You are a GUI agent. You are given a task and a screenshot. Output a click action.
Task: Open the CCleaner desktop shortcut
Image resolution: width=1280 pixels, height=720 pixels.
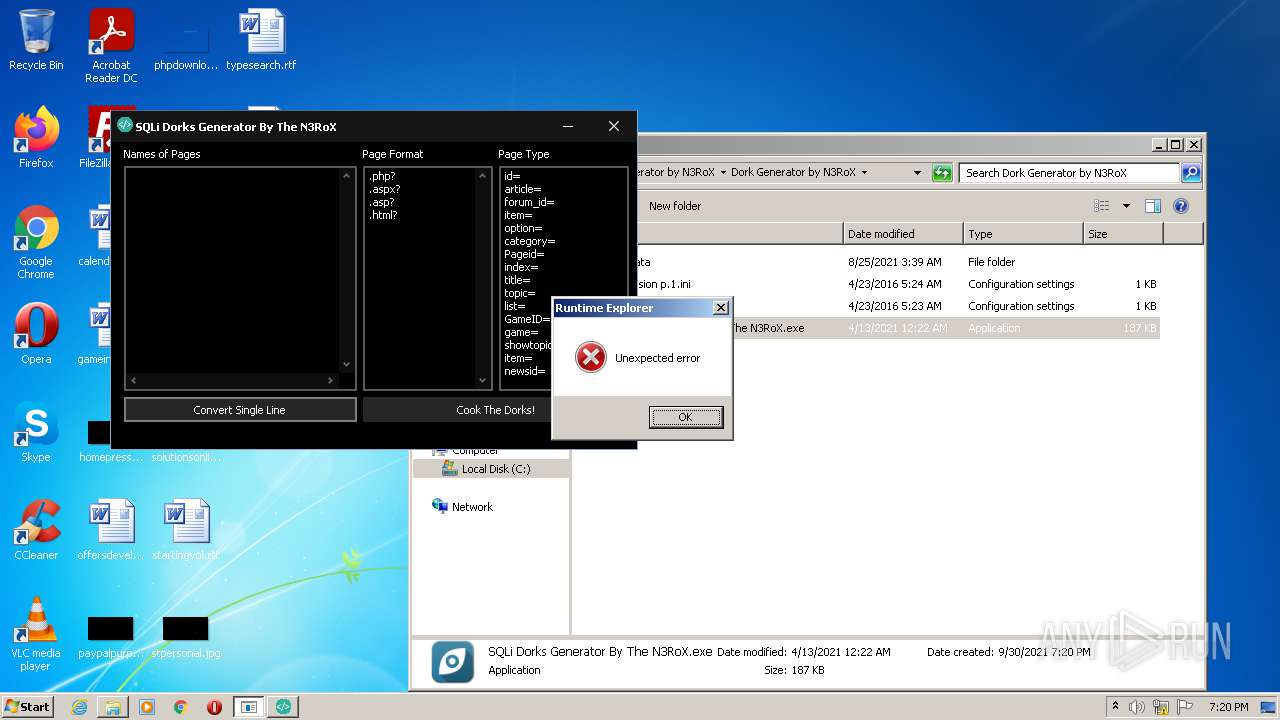point(36,530)
